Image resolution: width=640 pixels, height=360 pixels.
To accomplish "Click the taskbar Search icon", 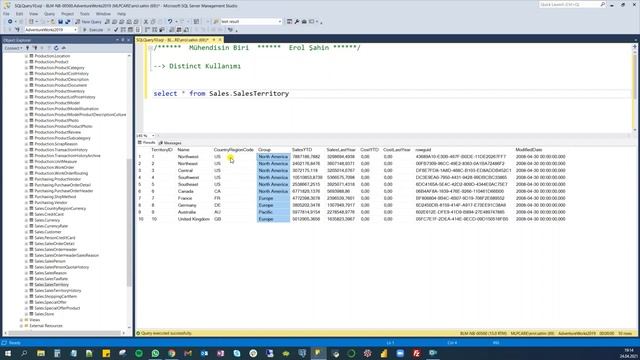I will point(24,353).
